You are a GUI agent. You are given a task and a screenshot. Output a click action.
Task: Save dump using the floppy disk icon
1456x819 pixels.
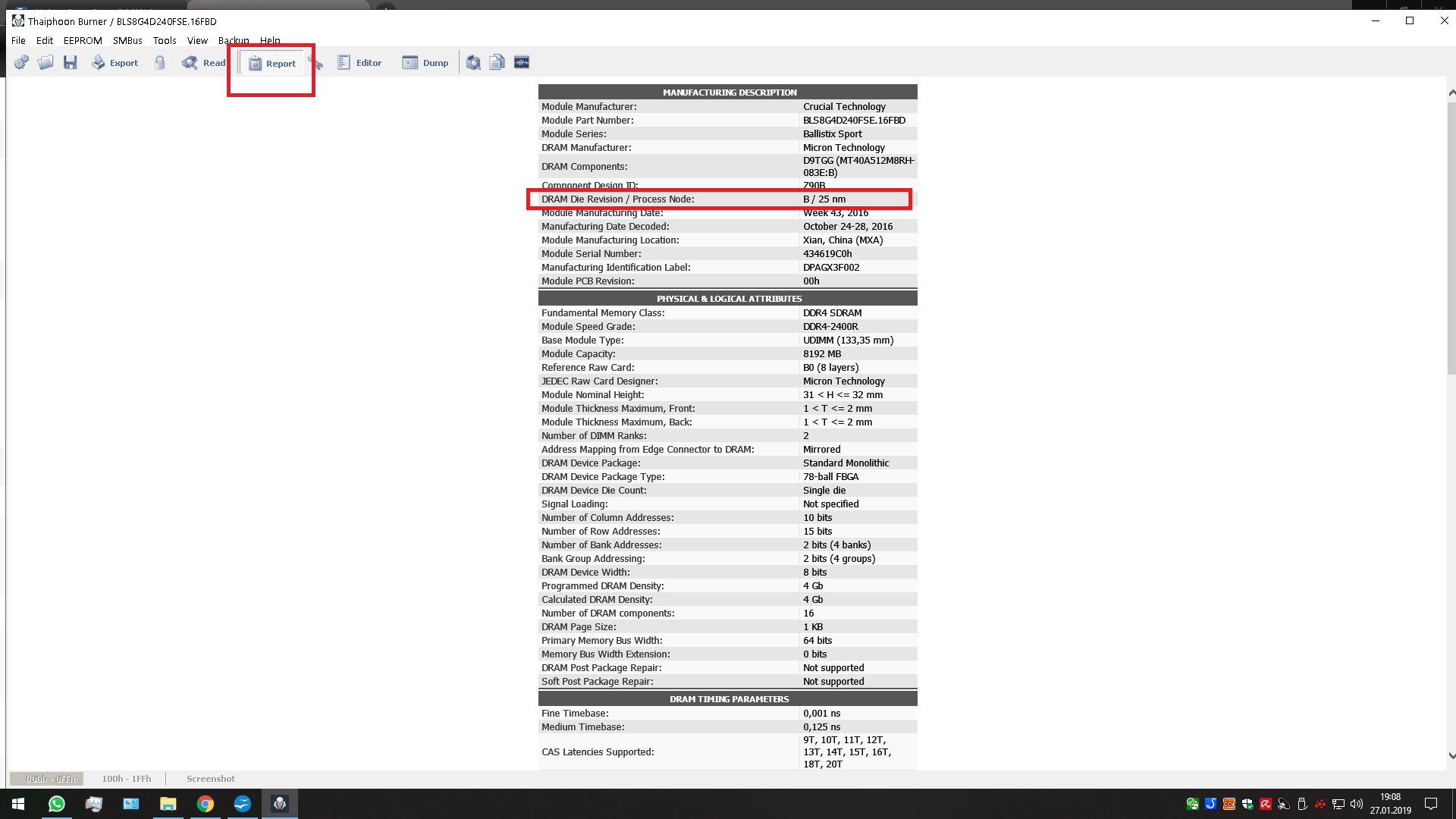[71, 63]
